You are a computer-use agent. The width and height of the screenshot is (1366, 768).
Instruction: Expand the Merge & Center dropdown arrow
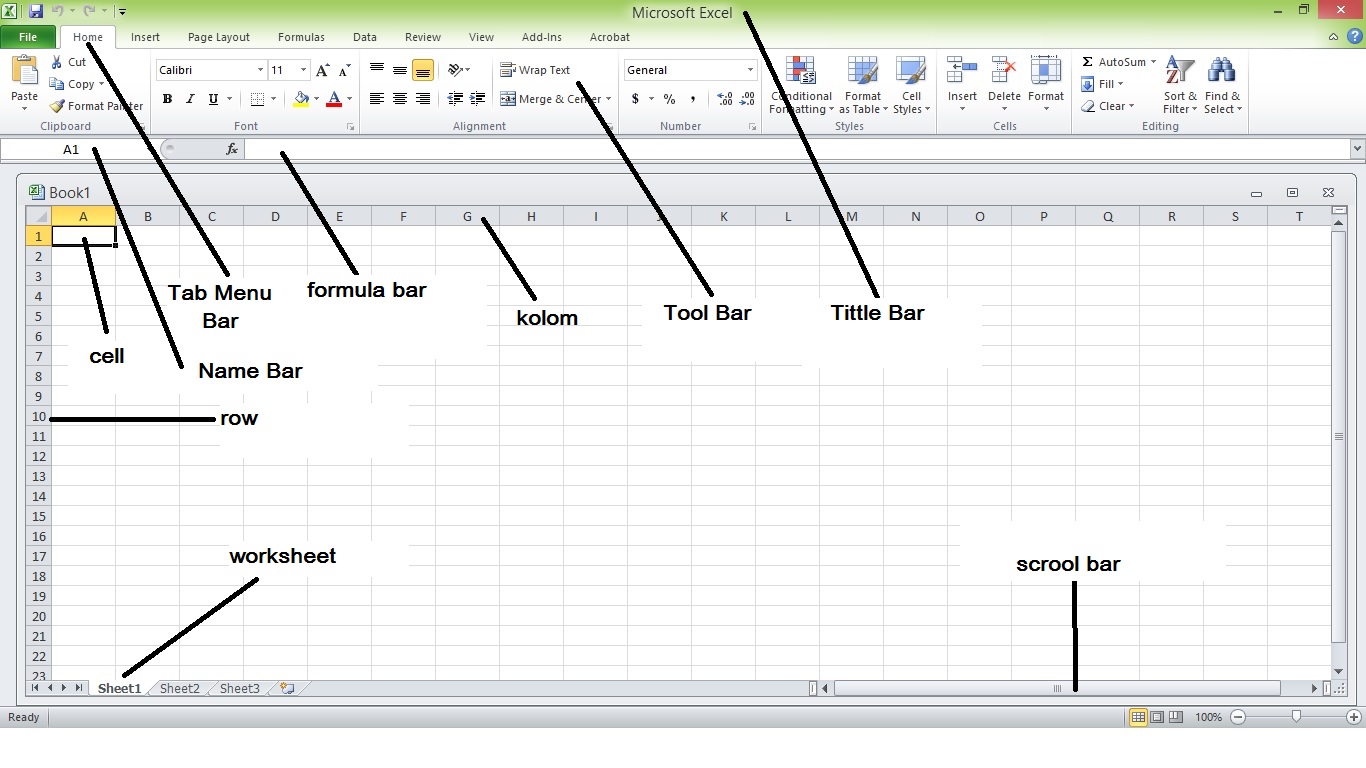click(x=608, y=99)
